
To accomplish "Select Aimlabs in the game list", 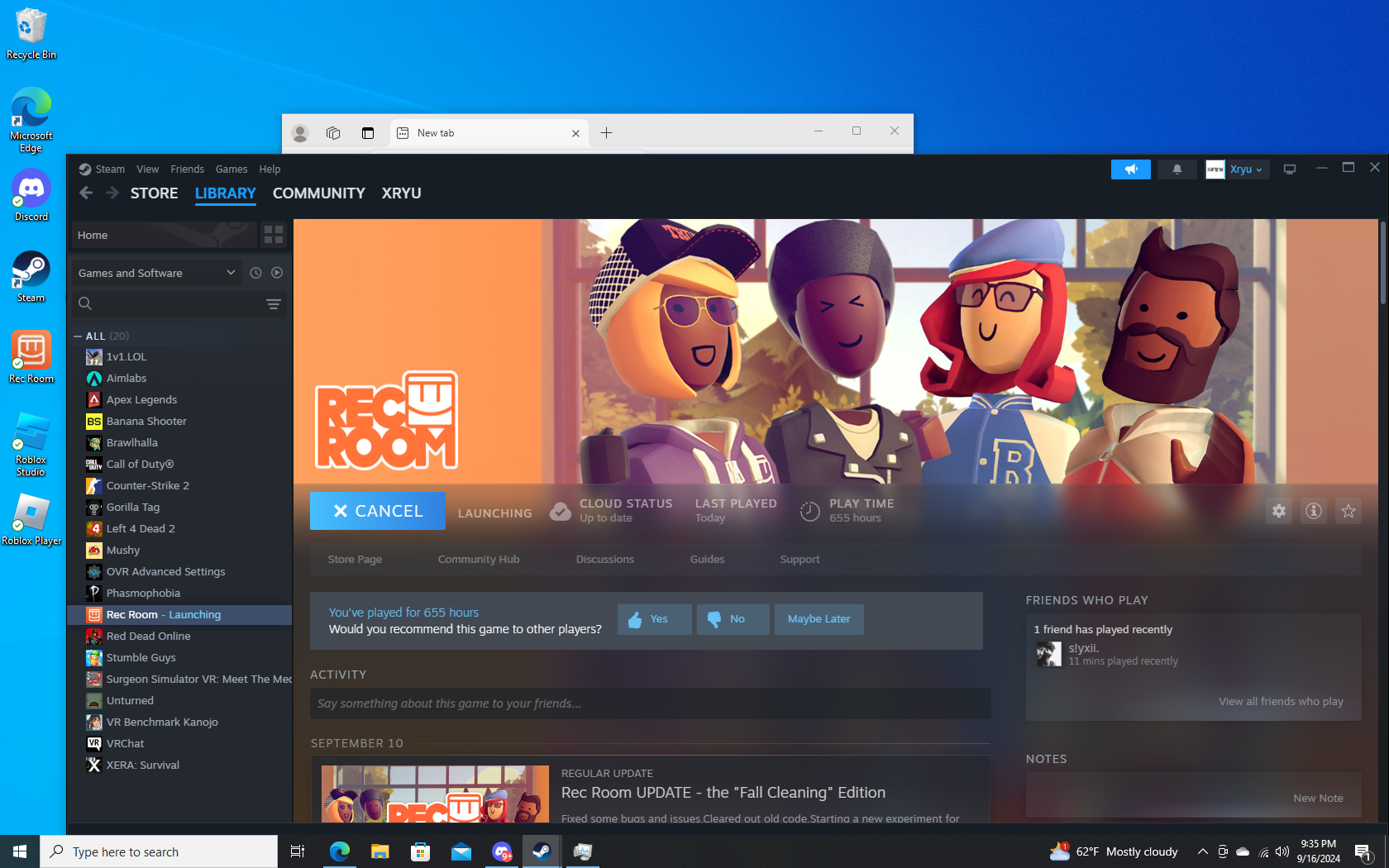I will click(x=179, y=379).
